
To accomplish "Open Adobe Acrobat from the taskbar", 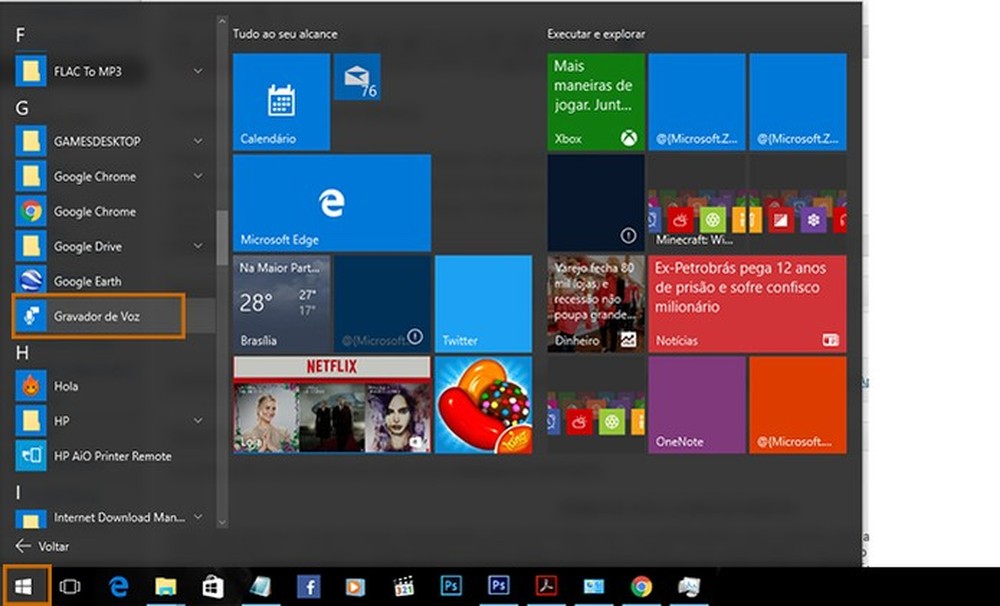I will [545, 587].
